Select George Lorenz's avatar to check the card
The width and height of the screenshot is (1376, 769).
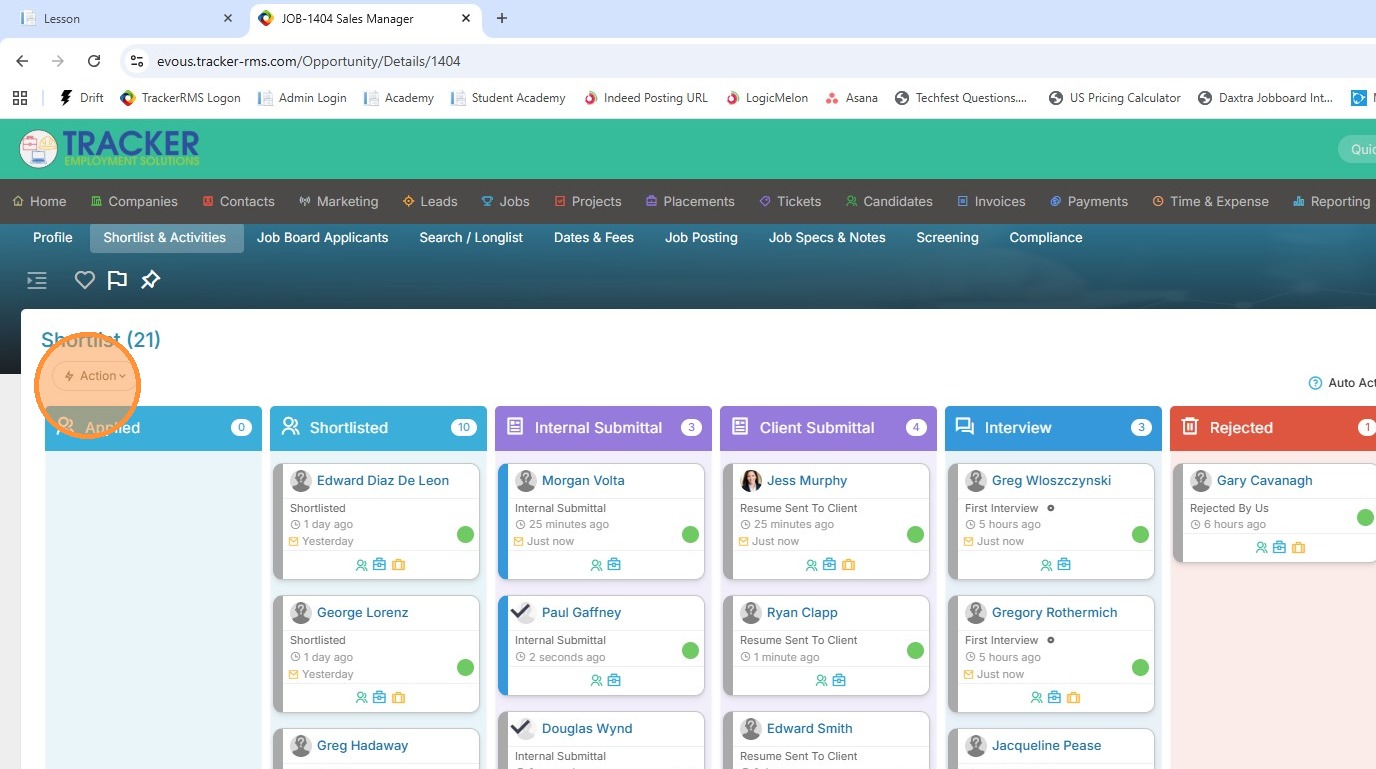pos(301,612)
